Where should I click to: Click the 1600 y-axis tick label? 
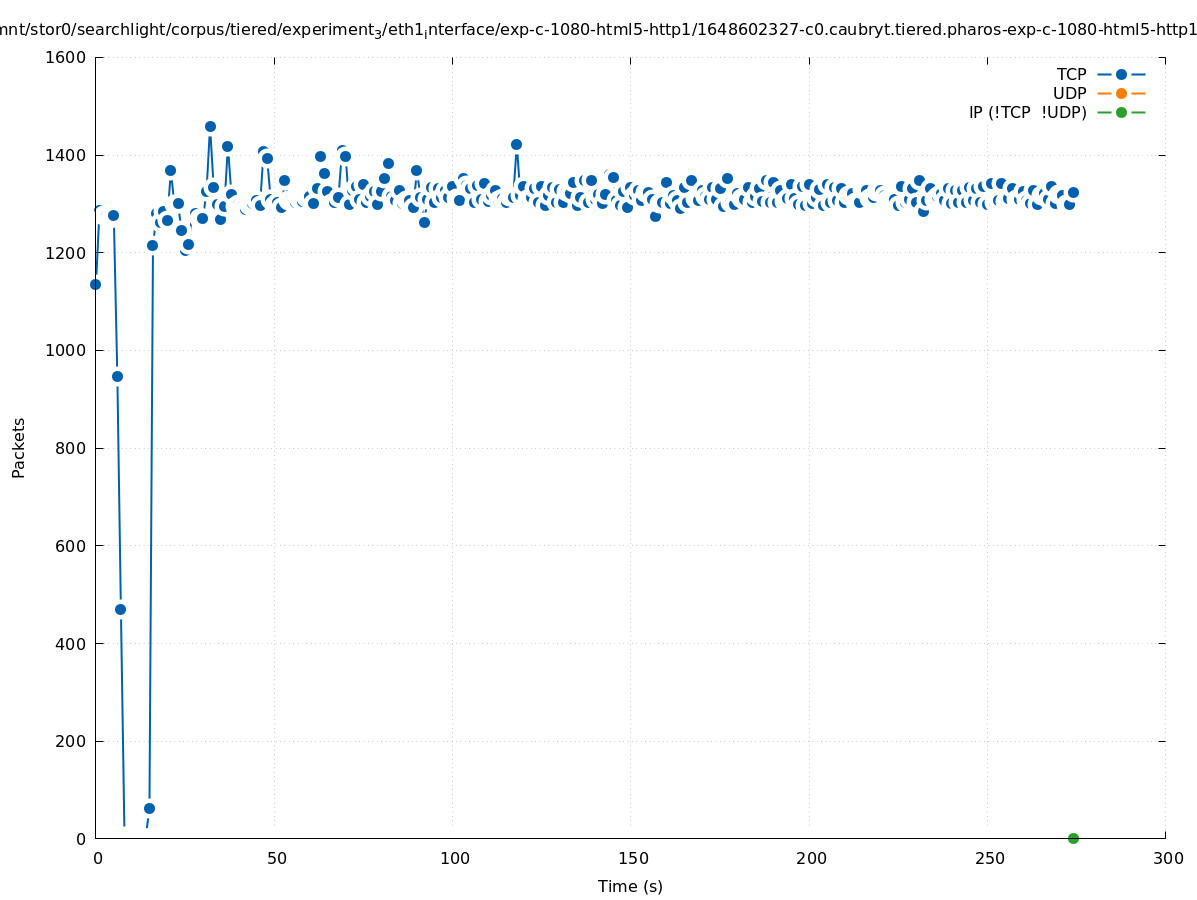pyautogui.click(x=68, y=57)
